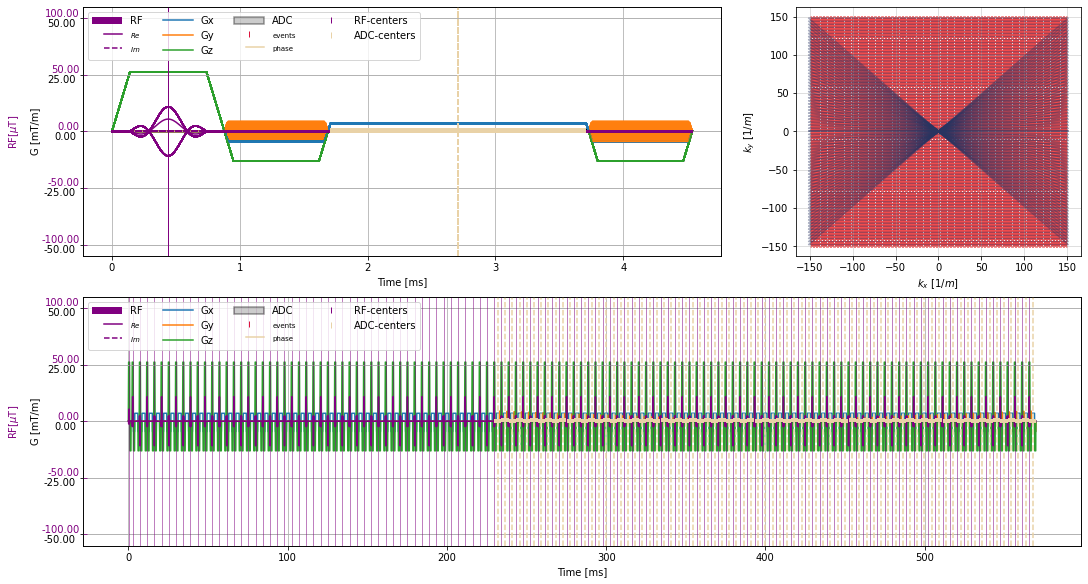The image size is (1088, 584).
Task: Click the blue Gx swatch in bottom legend
Action: coord(177,311)
